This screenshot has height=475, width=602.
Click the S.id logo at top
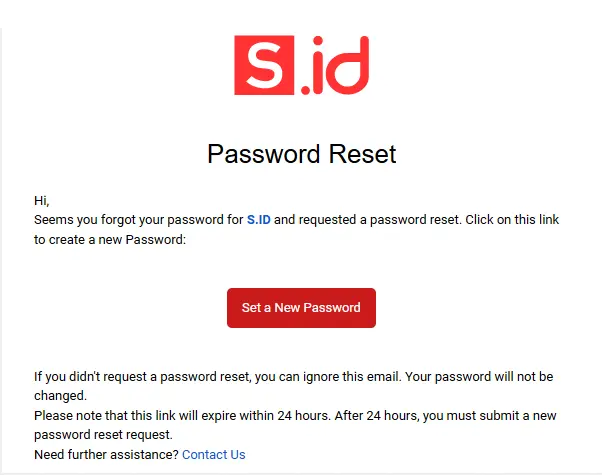(x=301, y=66)
